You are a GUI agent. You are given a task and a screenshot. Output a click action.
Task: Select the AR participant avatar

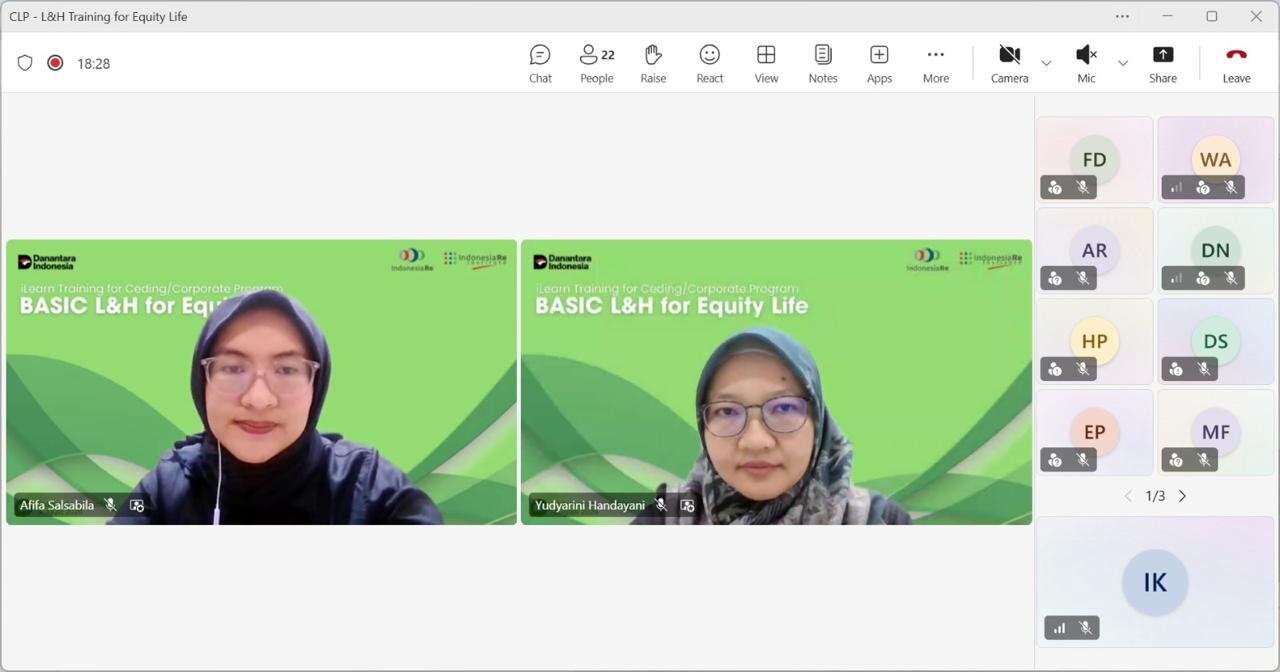click(x=1094, y=250)
